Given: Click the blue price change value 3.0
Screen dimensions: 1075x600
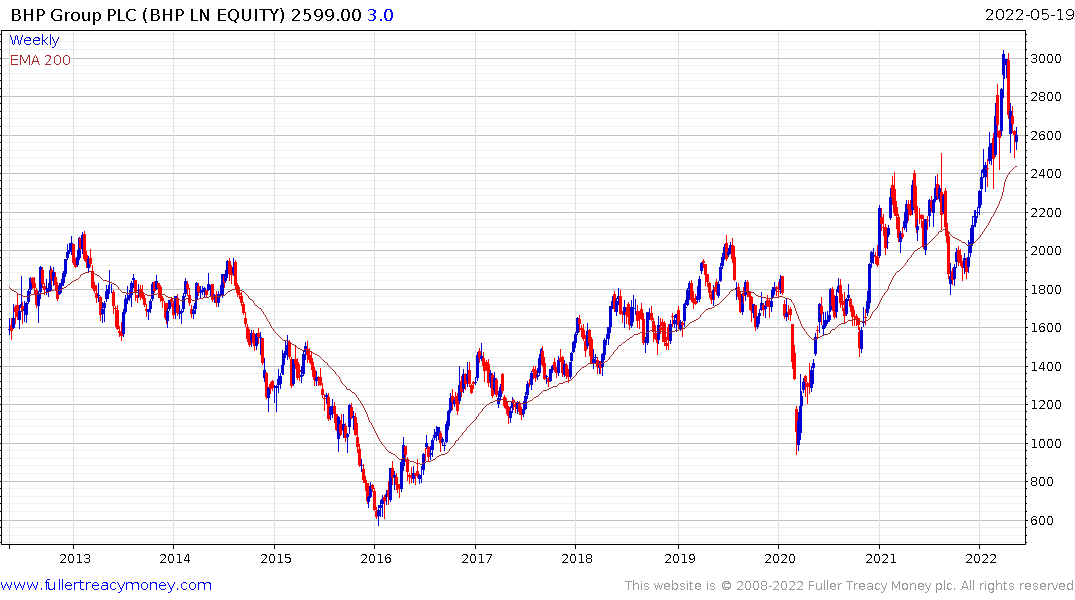Looking at the screenshot, I should coord(381,15).
